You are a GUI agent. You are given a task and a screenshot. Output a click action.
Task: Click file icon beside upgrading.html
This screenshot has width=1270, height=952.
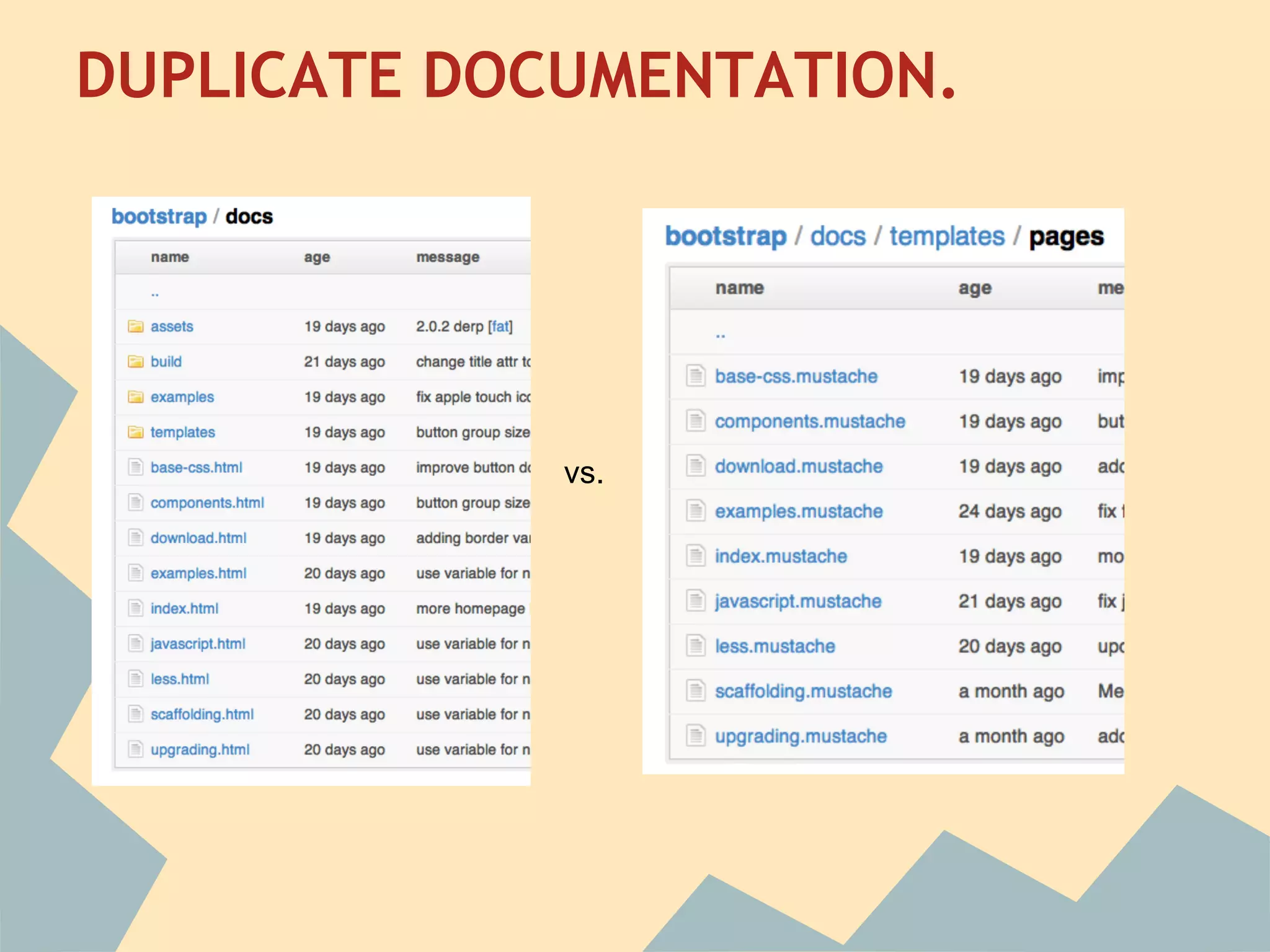135,749
